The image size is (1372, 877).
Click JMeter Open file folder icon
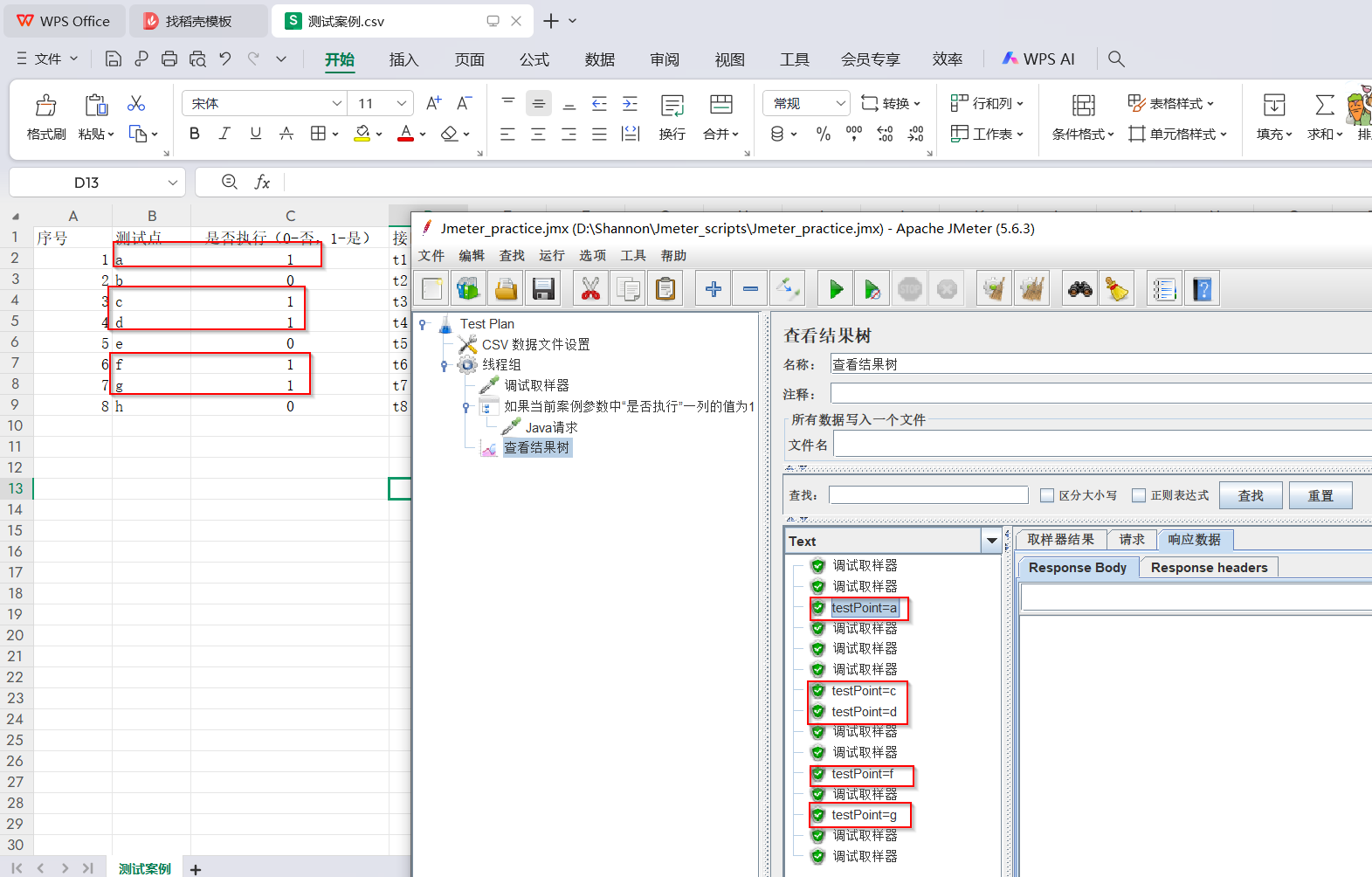(506, 289)
